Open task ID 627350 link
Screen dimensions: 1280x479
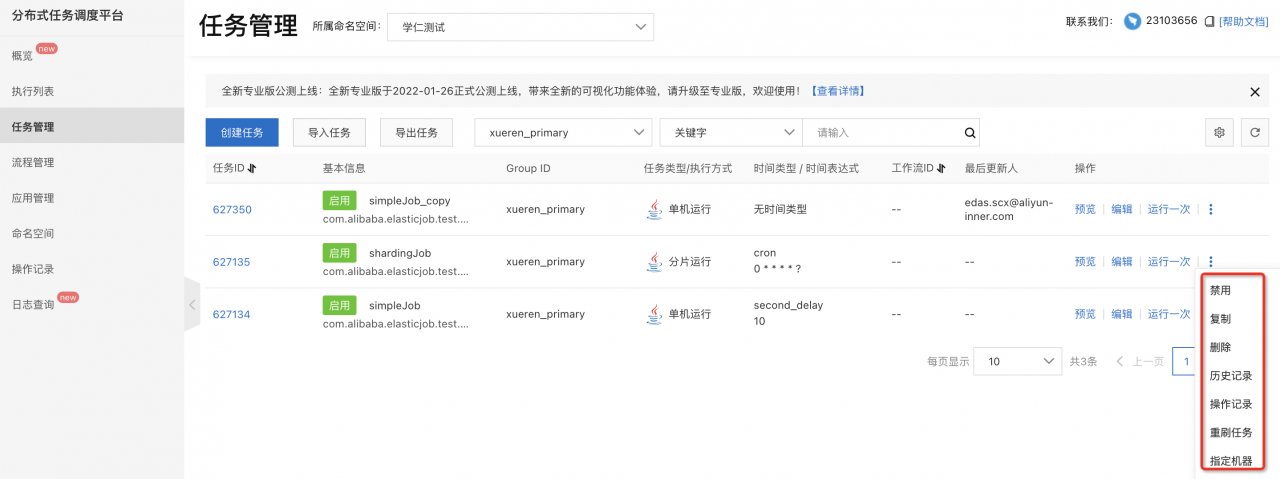(232, 209)
